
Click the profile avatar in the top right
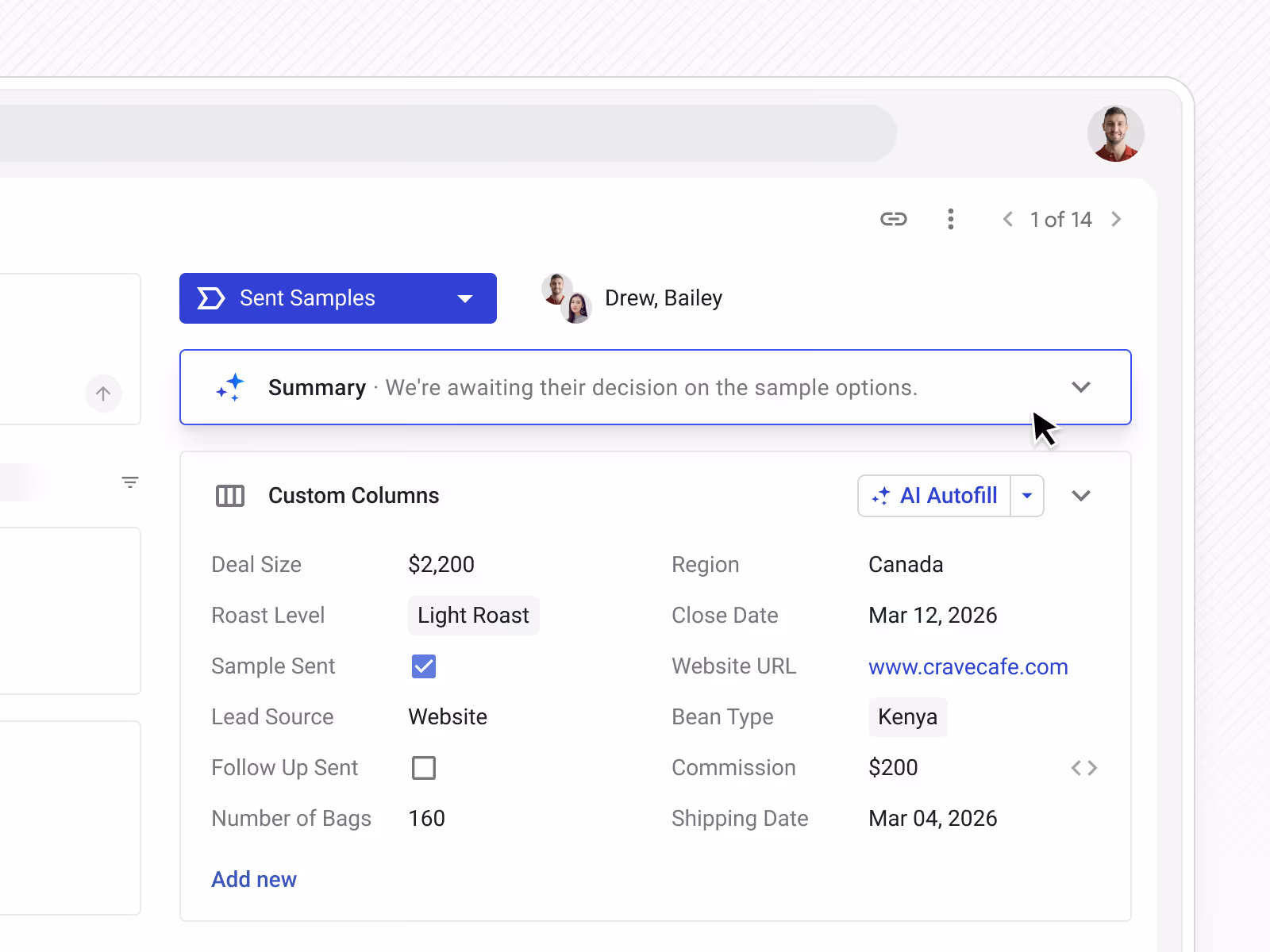(x=1115, y=132)
